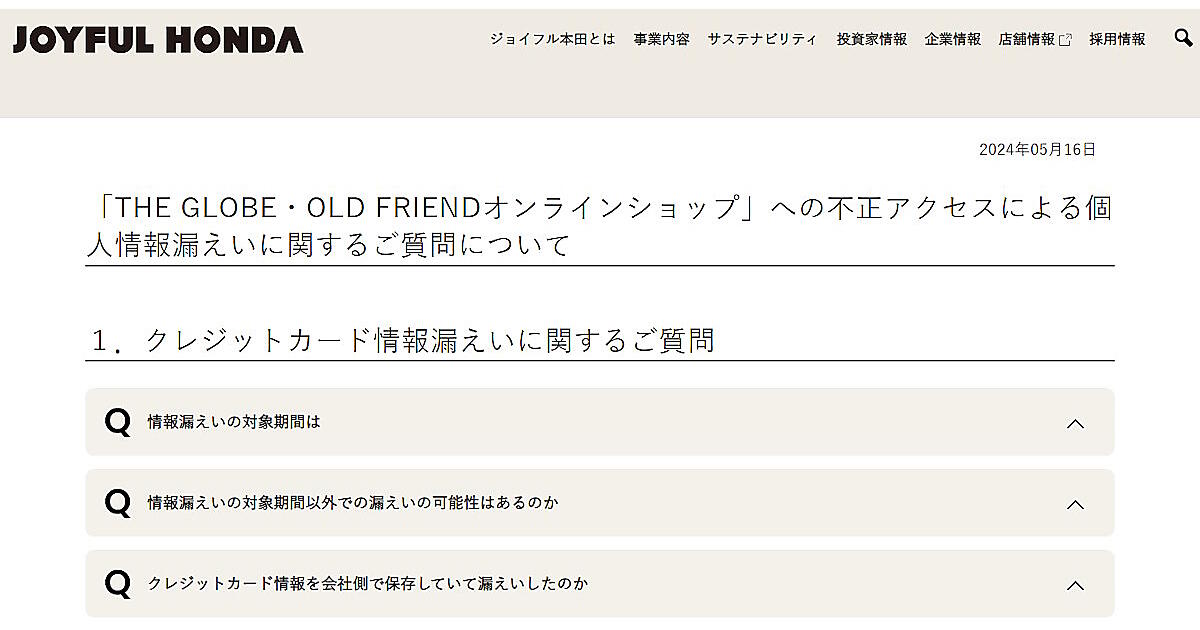Click the JOYFUL HONDA logo
The width and height of the screenshot is (1200, 630).
(158, 40)
